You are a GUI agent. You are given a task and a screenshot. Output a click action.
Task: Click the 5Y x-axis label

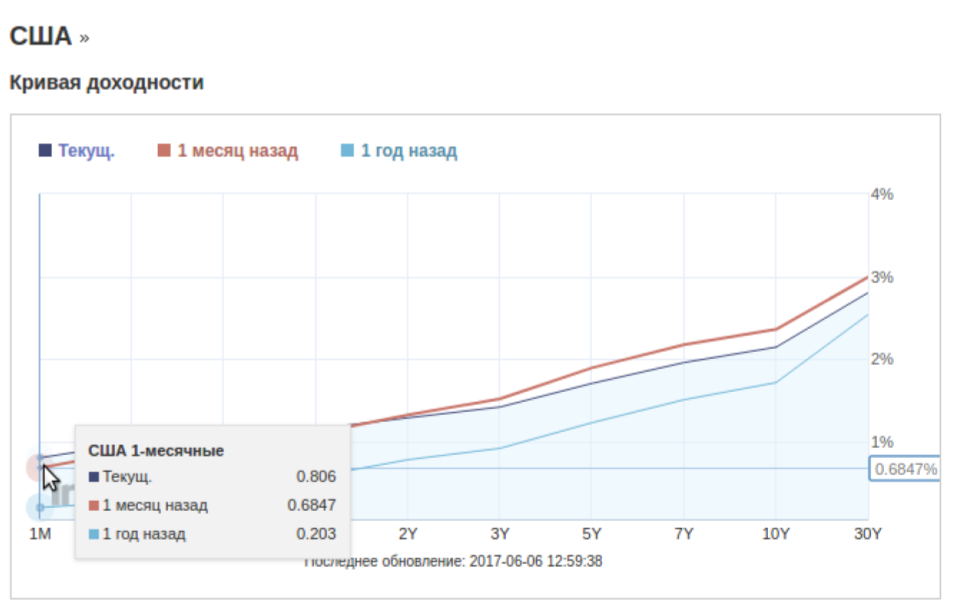592,534
